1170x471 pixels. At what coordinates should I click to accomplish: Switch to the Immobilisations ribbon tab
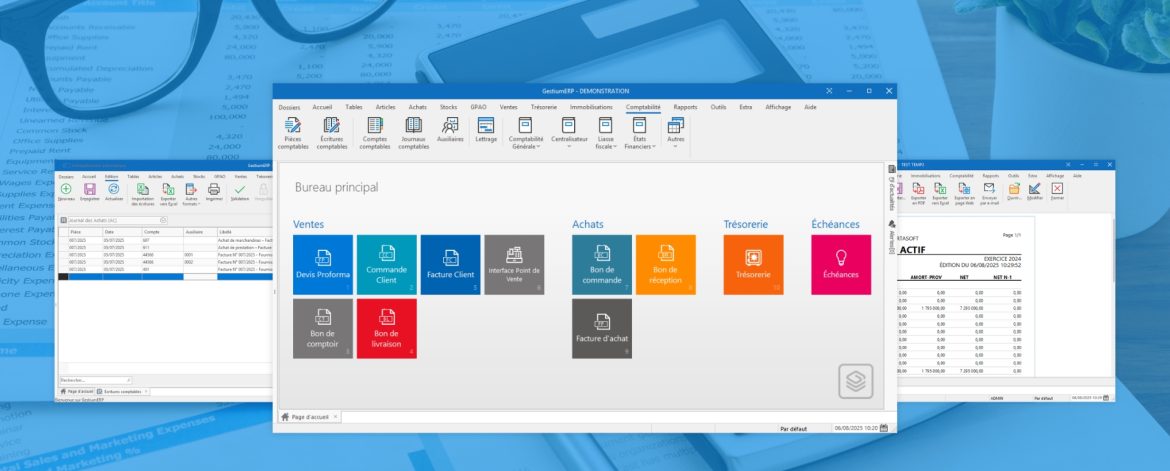[591, 106]
